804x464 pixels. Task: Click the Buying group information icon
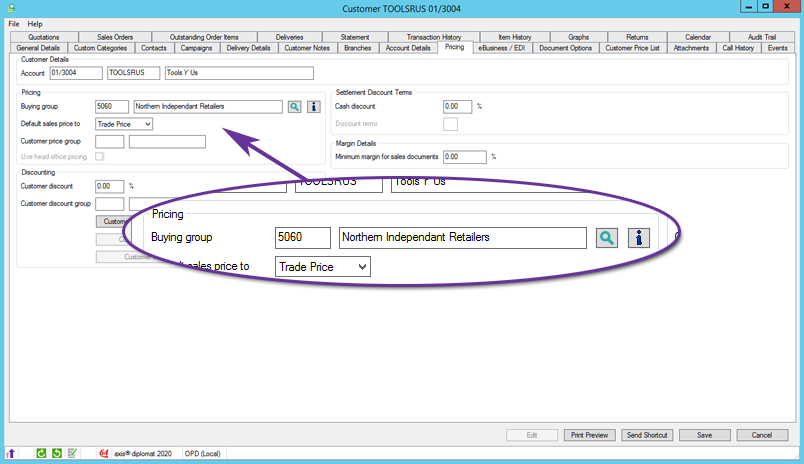click(314, 107)
